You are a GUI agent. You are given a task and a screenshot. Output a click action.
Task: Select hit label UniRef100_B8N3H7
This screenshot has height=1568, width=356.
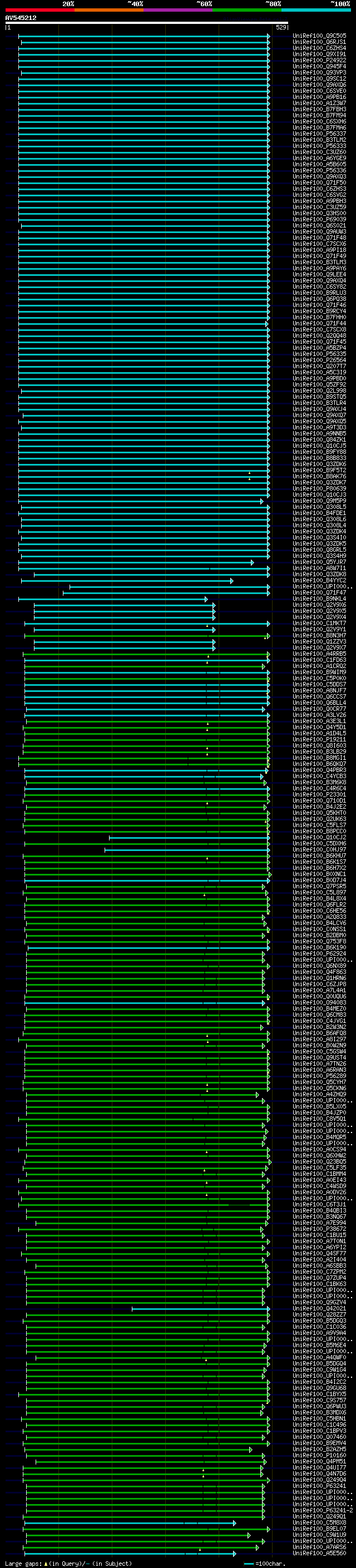click(319, 635)
